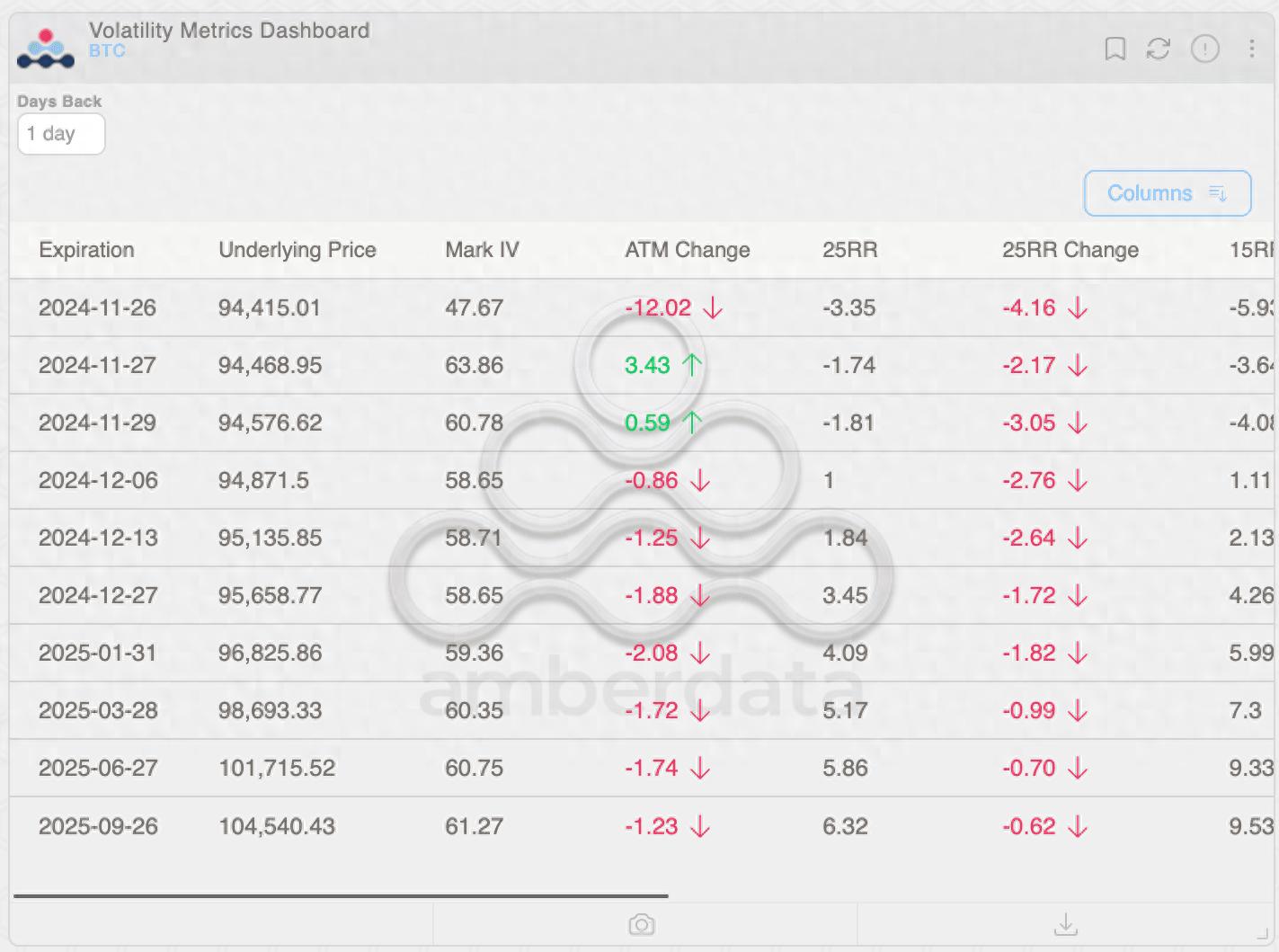Click 25RR Change value -0.62

[x=1029, y=826]
